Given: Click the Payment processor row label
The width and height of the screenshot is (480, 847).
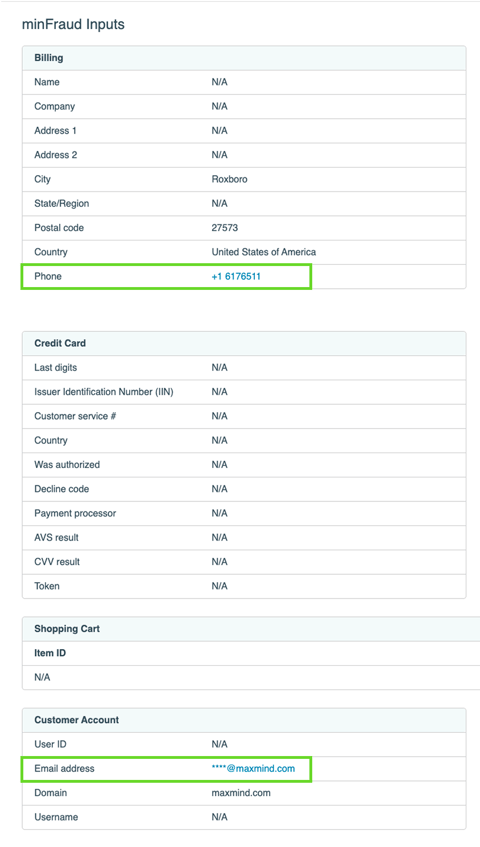Looking at the screenshot, I should (75, 513).
